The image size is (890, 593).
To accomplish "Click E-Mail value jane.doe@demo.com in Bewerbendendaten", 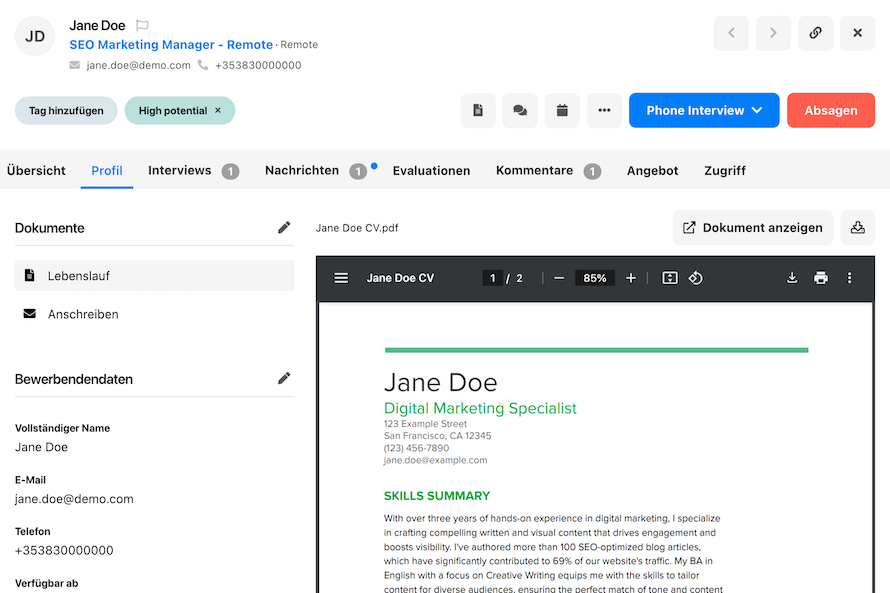I will coord(74,499).
